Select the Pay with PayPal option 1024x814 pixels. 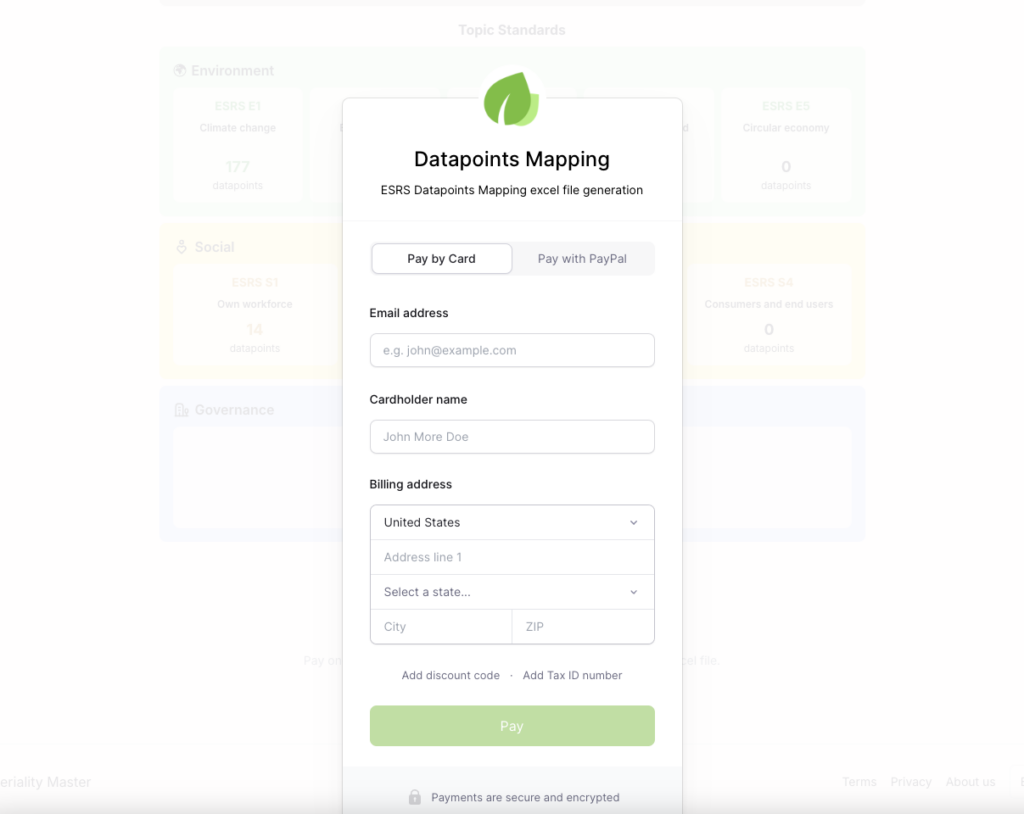click(x=582, y=258)
